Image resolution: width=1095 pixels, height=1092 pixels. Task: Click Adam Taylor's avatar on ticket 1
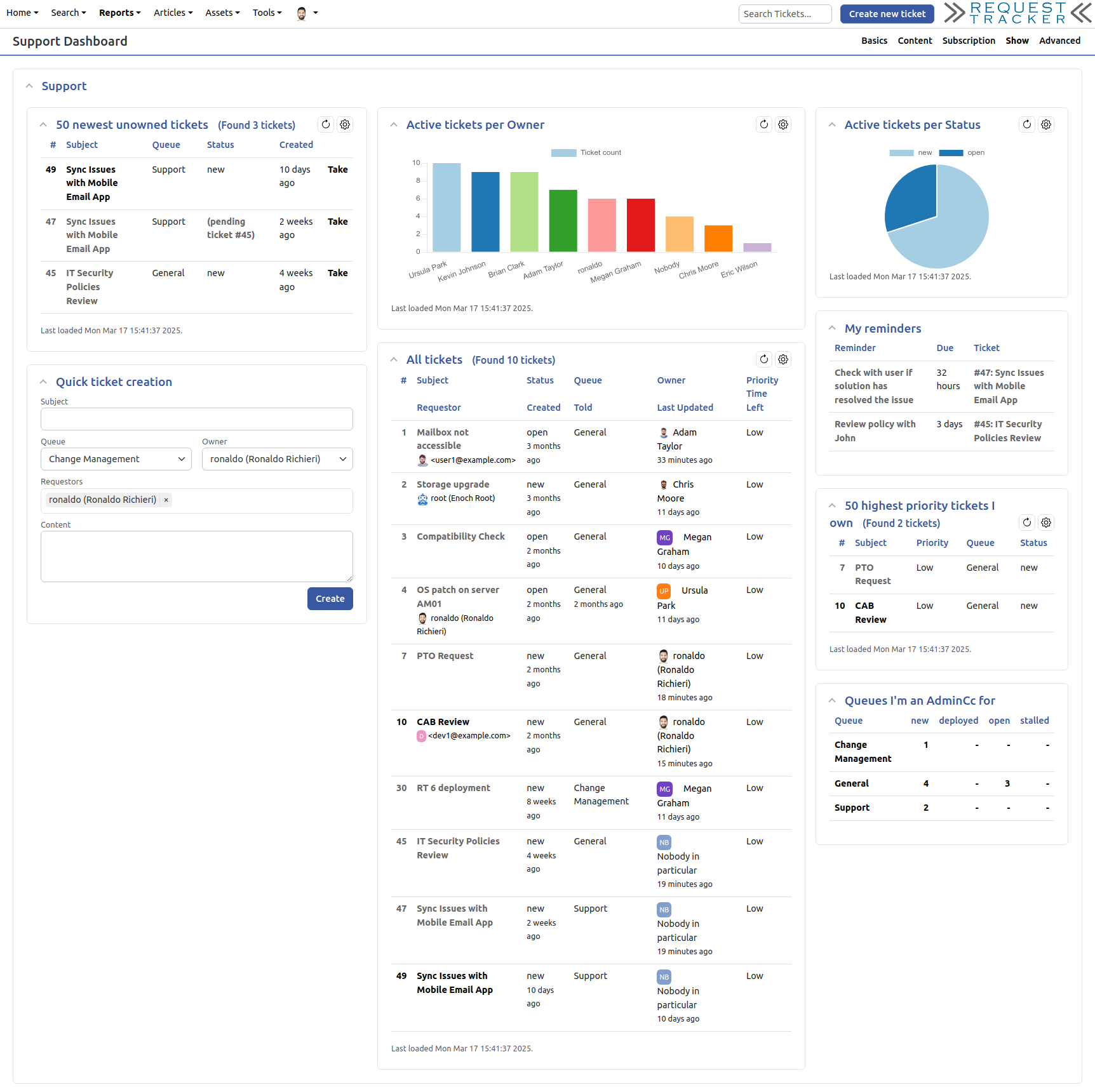pos(664,433)
